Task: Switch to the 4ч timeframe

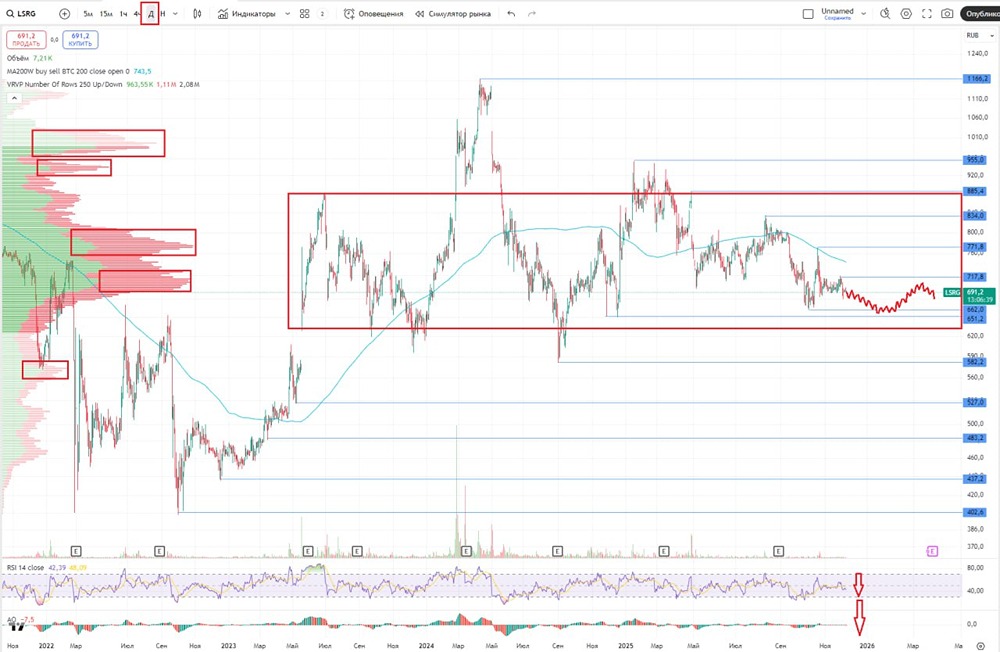Action: pyautogui.click(x=136, y=13)
